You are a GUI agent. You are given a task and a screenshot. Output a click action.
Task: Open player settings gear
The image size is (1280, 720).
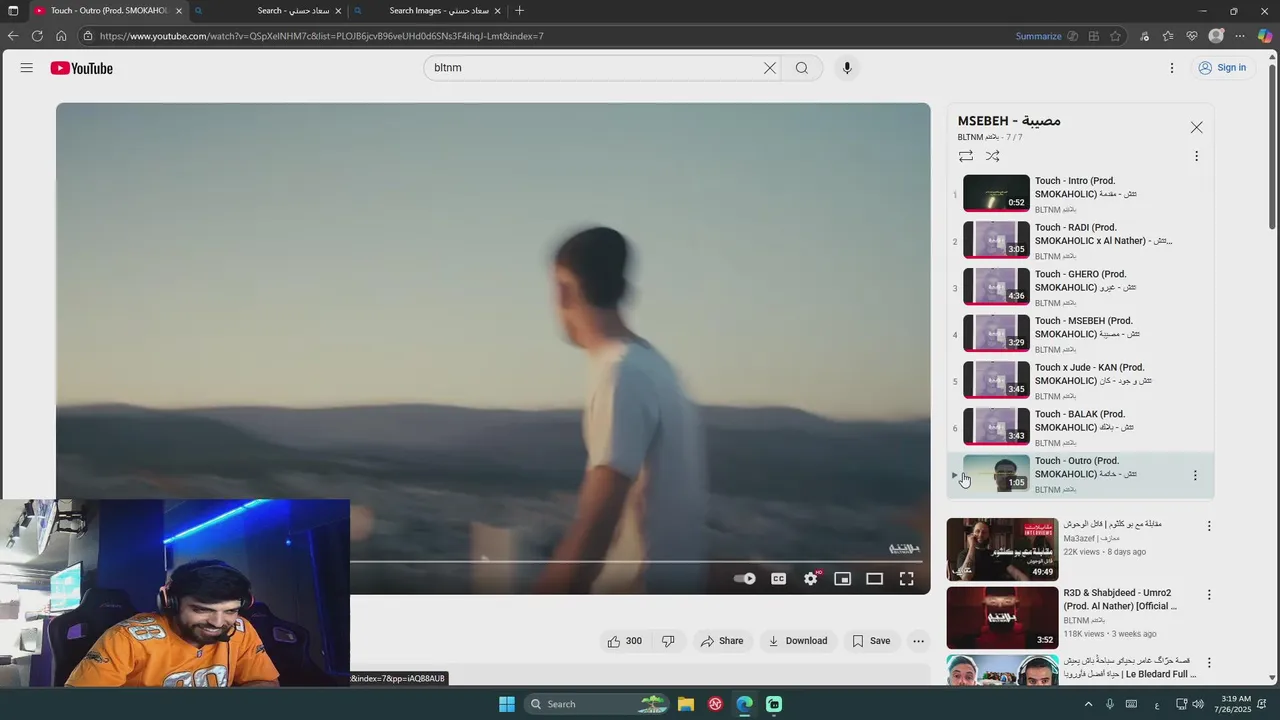811,579
